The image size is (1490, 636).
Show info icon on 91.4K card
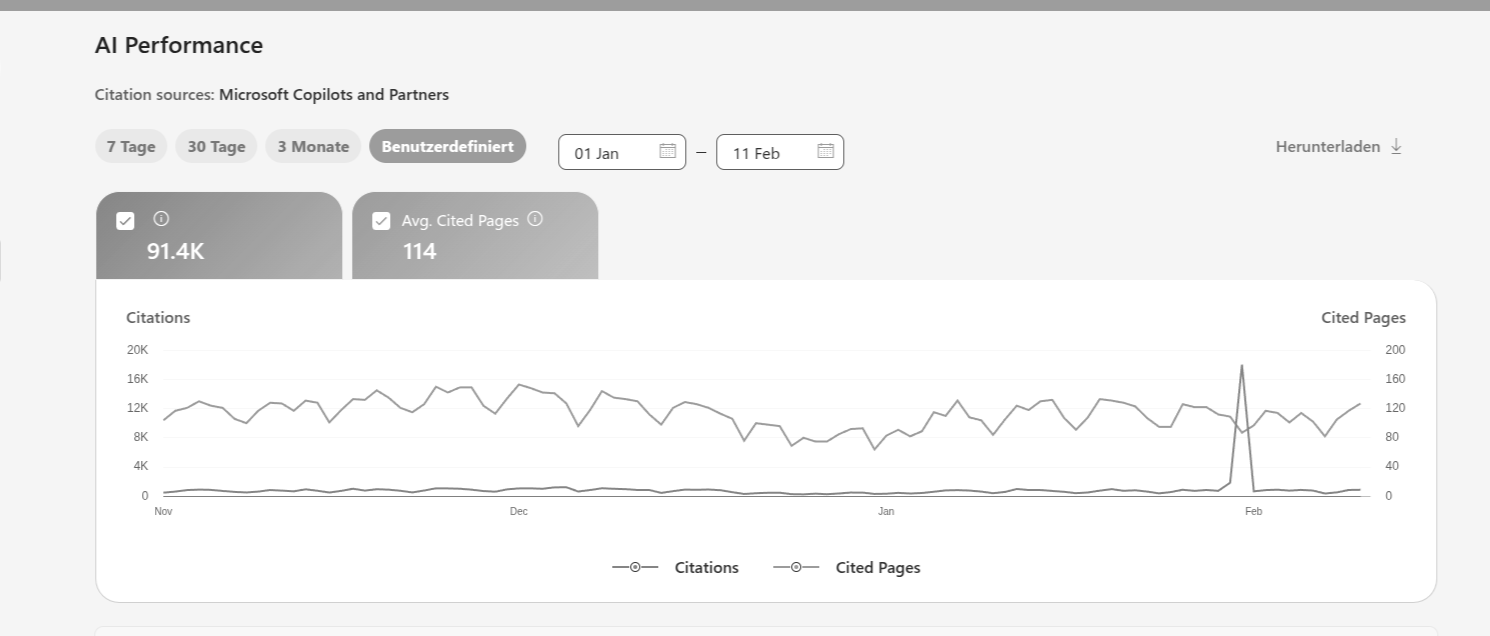pos(161,218)
